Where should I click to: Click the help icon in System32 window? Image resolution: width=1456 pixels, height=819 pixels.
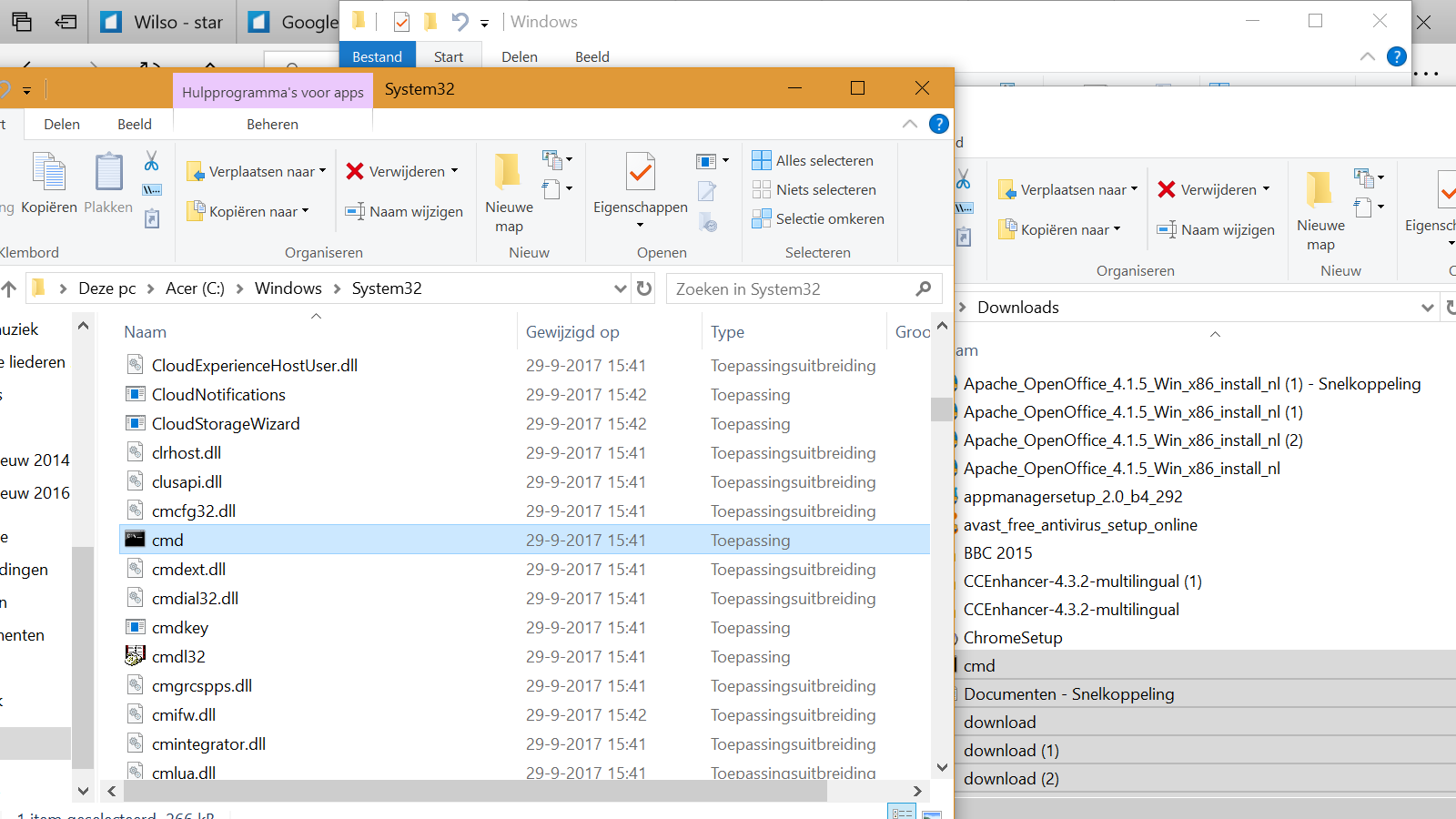point(939,124)
